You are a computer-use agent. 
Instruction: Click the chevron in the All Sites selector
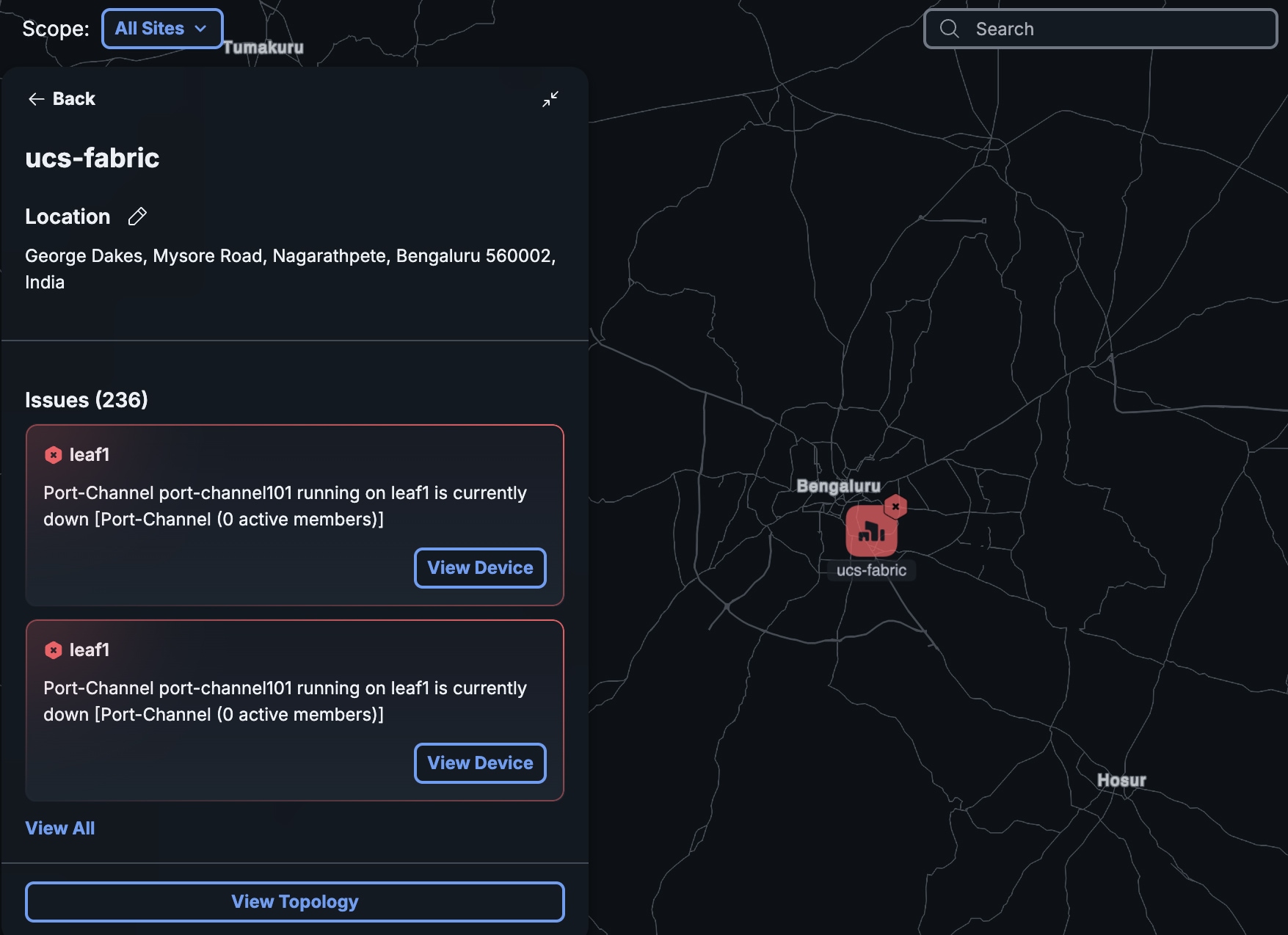tap(200, 29)
